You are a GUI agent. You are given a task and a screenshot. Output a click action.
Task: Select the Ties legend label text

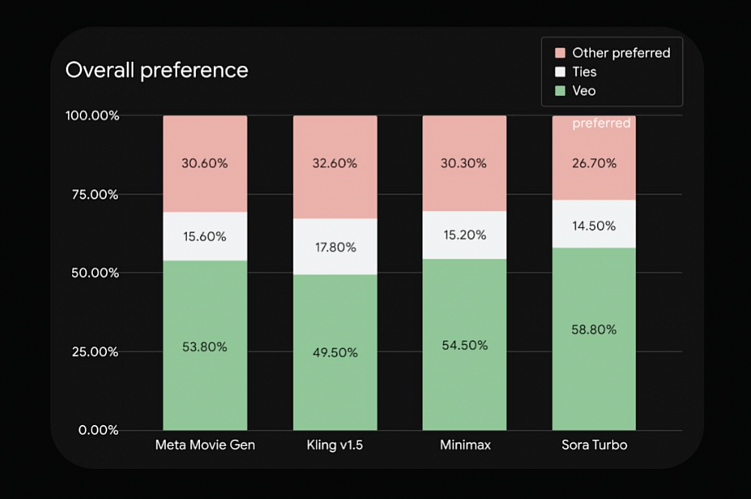[x=584, y=72]
